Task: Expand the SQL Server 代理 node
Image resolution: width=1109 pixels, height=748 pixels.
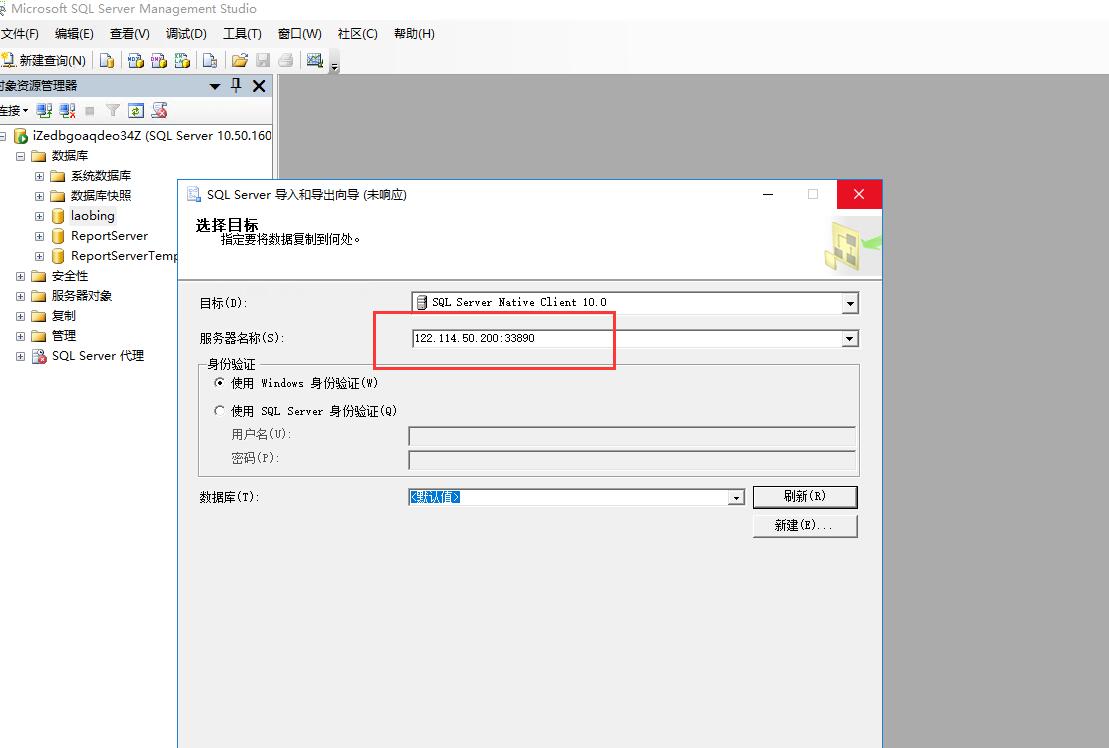Action: tap(21, 356)
